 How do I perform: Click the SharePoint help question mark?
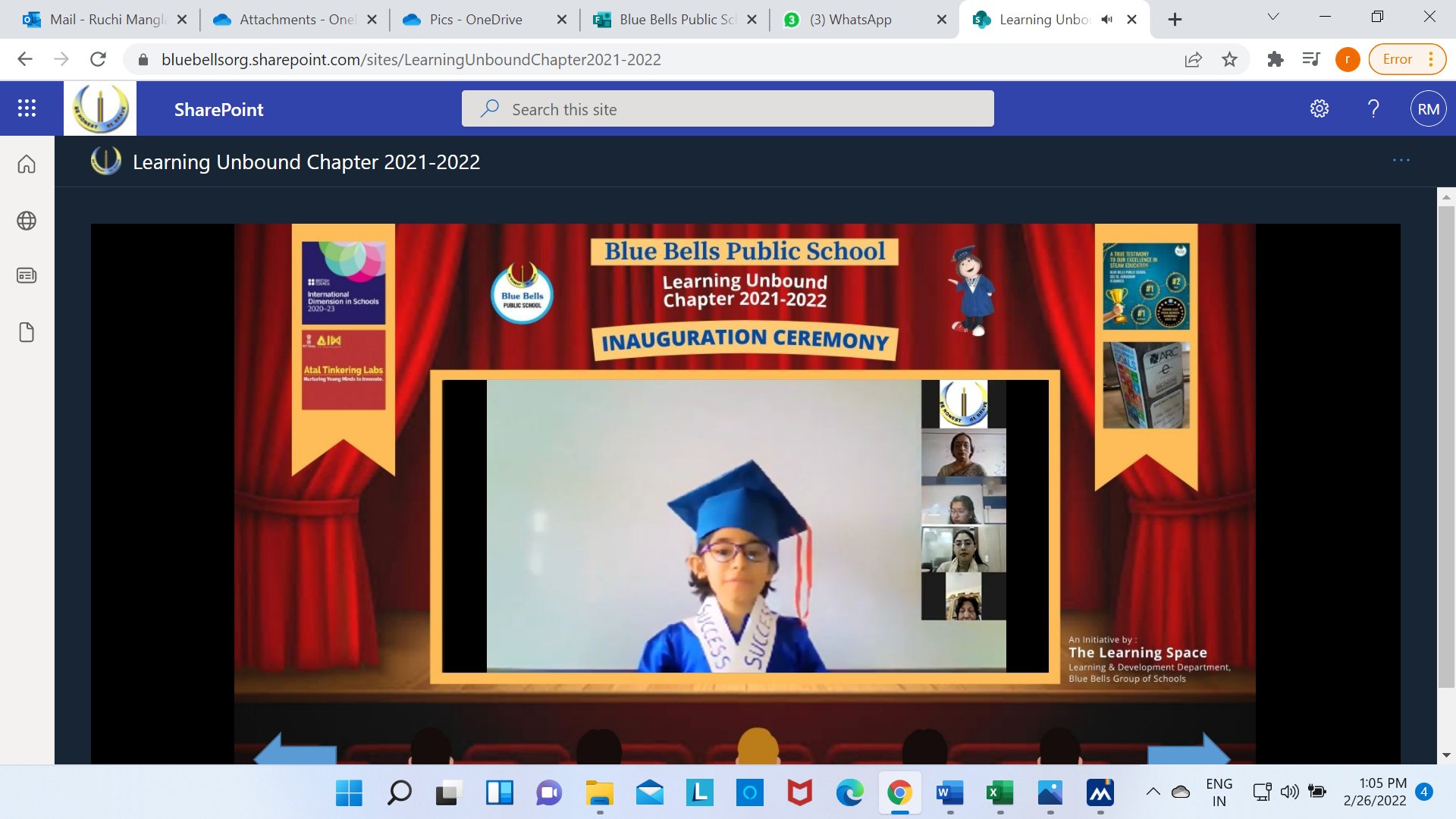tap(1373, 108)
